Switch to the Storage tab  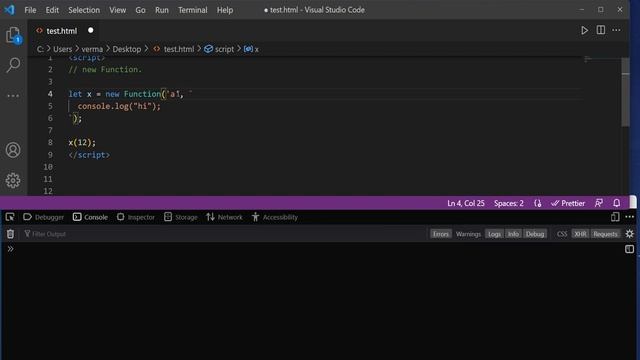tap(181, 217)
